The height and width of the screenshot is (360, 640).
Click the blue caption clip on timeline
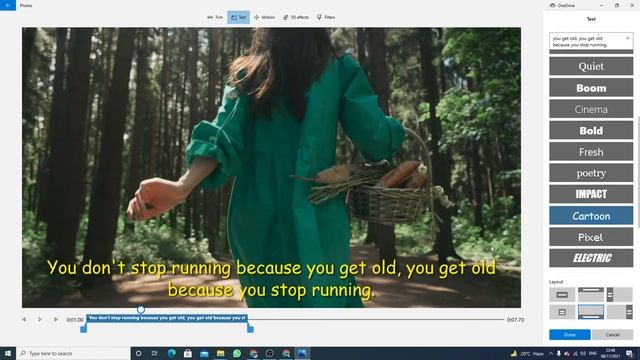[x=167, y=318]
